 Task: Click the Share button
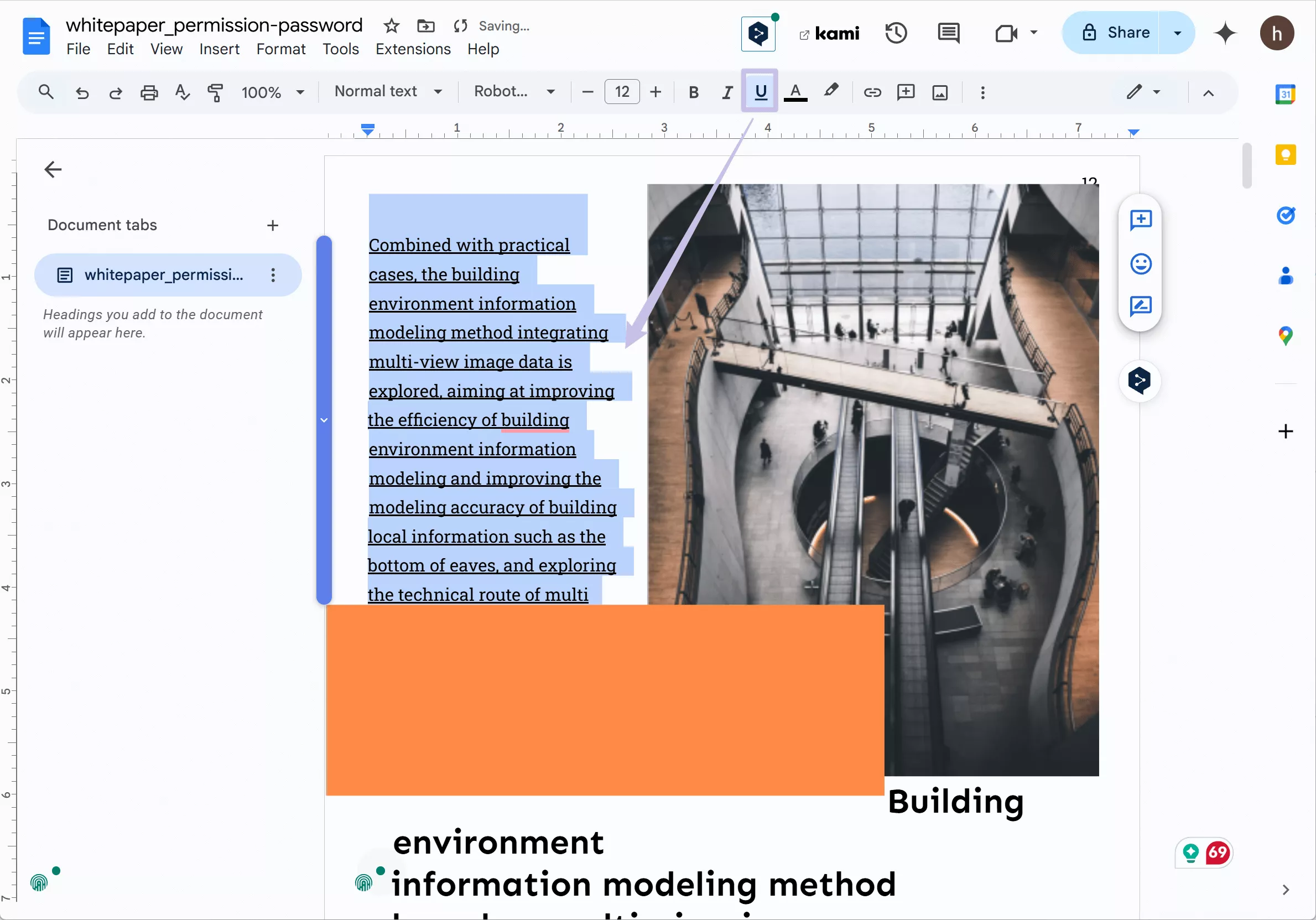[1115, 33]
